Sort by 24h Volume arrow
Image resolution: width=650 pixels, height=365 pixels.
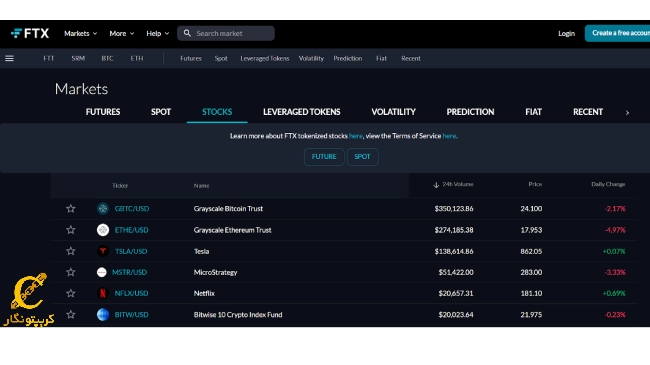[x=436, y=185]
